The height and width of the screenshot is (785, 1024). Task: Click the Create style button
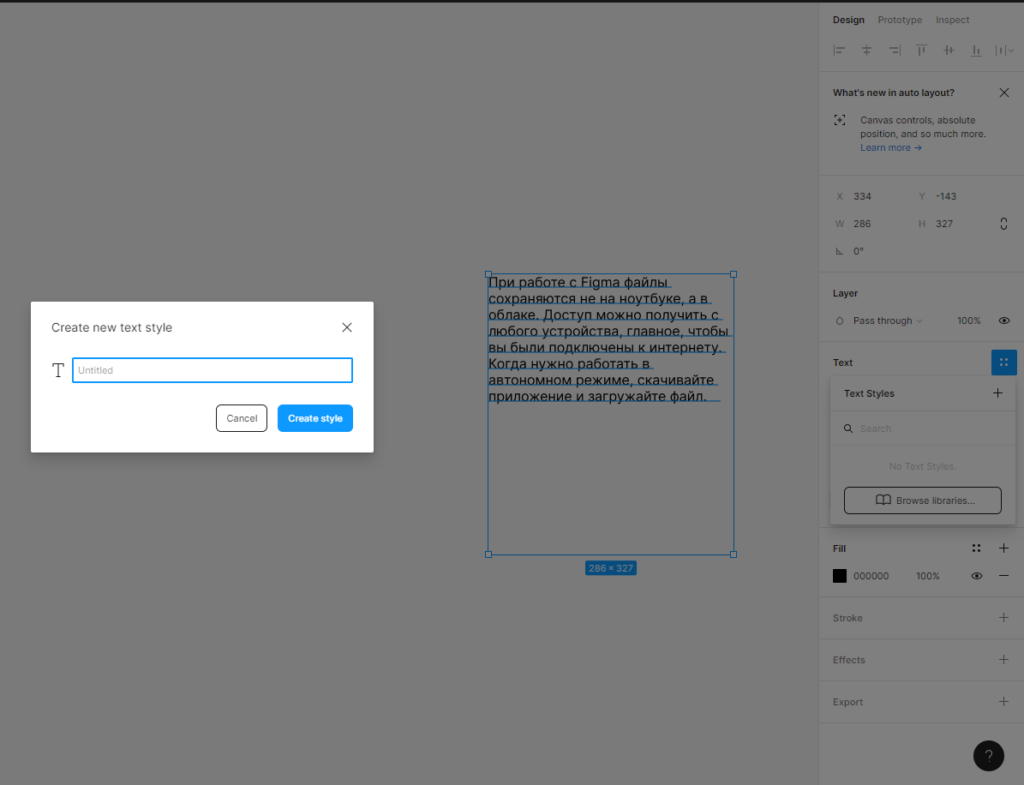pyautogui.click(x=315, y=418)
